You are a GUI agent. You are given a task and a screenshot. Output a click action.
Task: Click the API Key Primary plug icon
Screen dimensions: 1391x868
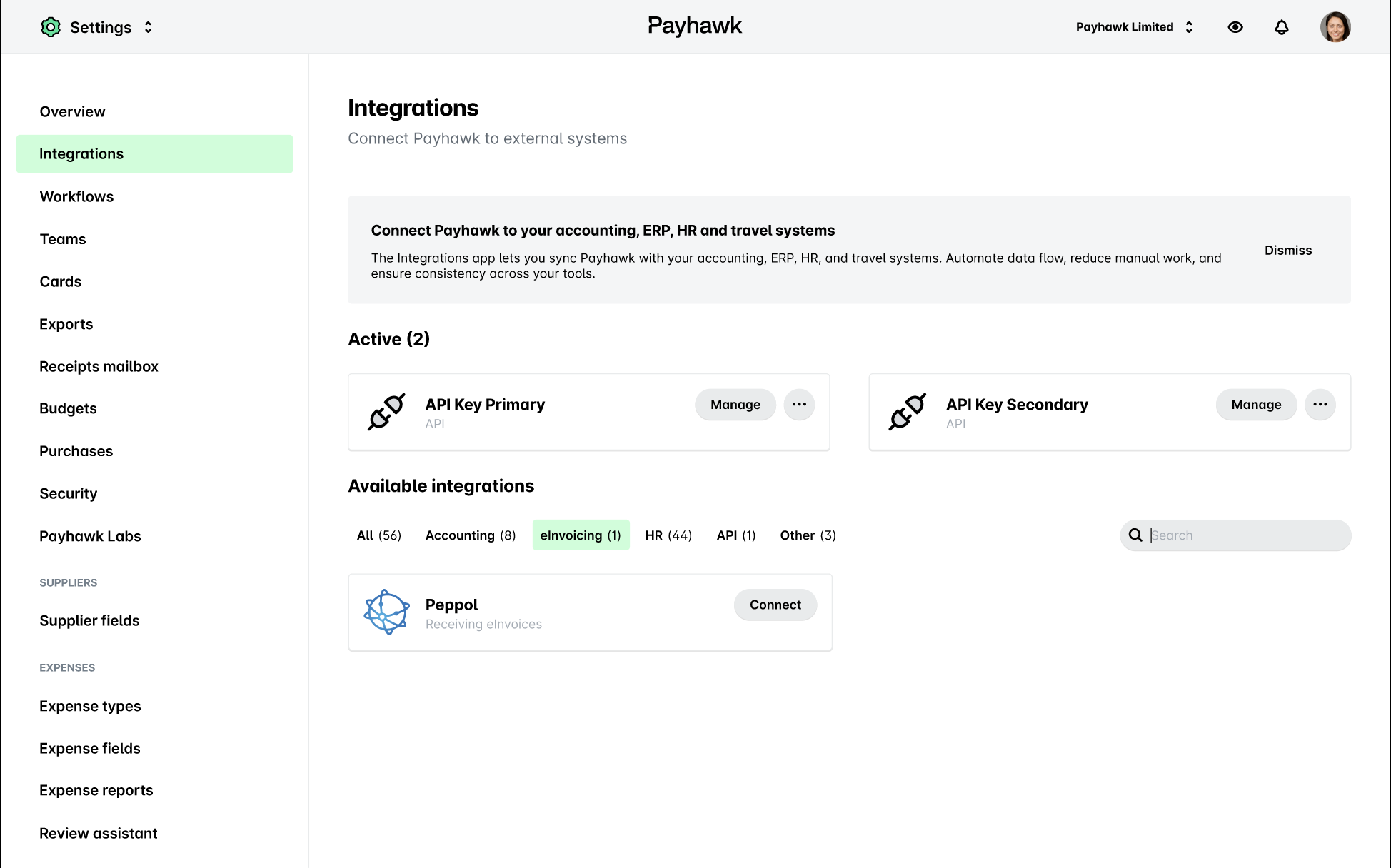tap(386, 412)
